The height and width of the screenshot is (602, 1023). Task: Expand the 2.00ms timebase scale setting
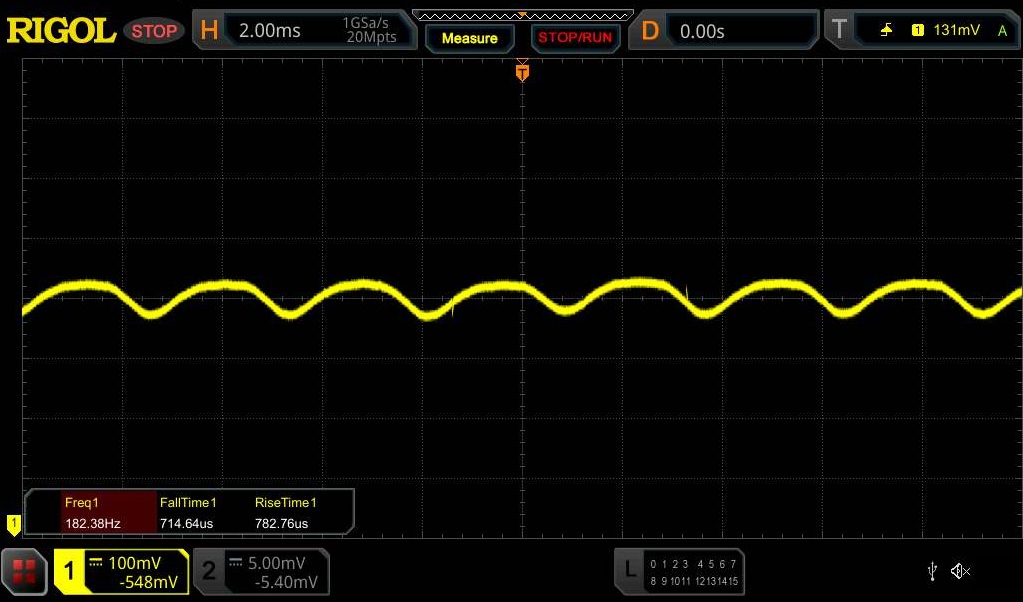[x=270, y=31]
